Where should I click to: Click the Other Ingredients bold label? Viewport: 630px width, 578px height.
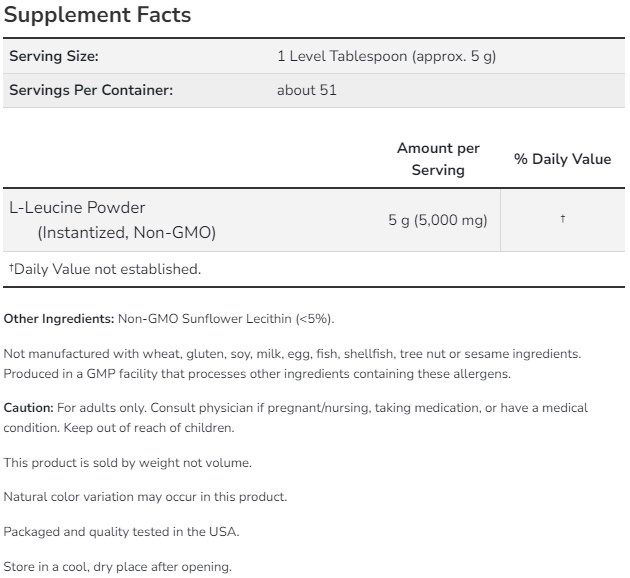(x=59, y=319)
